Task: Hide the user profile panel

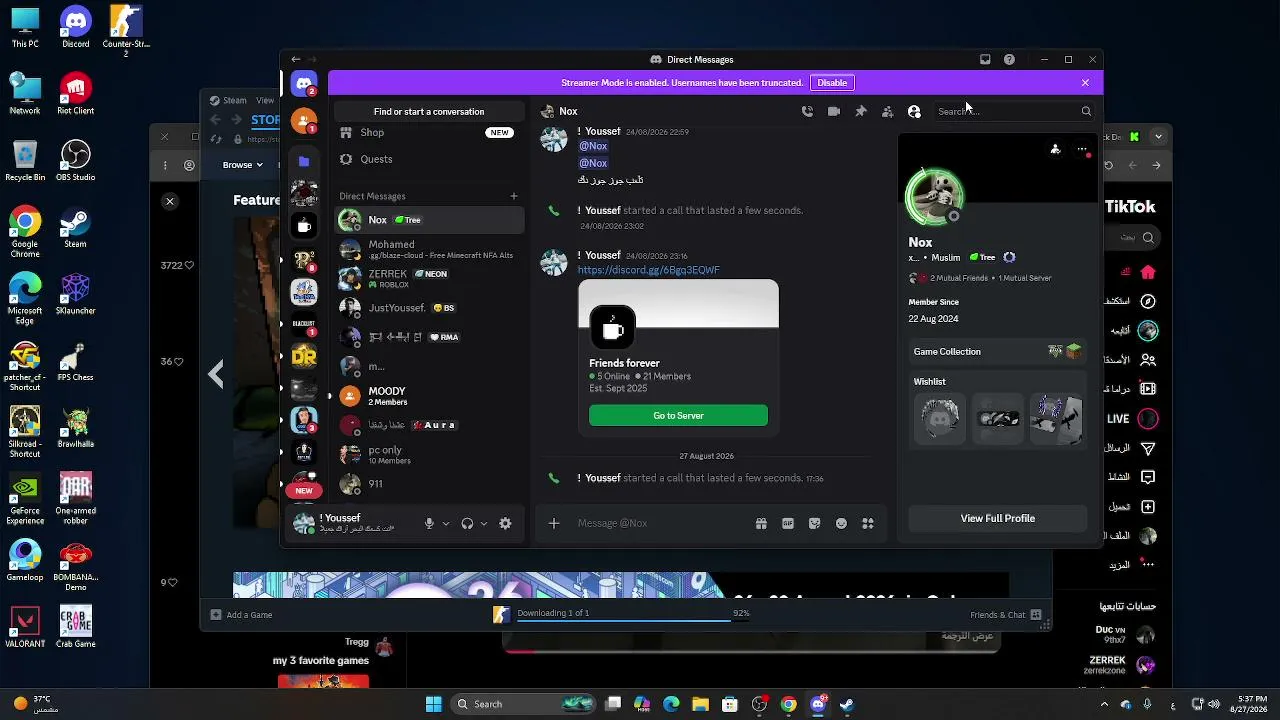Action: (914, 111)
